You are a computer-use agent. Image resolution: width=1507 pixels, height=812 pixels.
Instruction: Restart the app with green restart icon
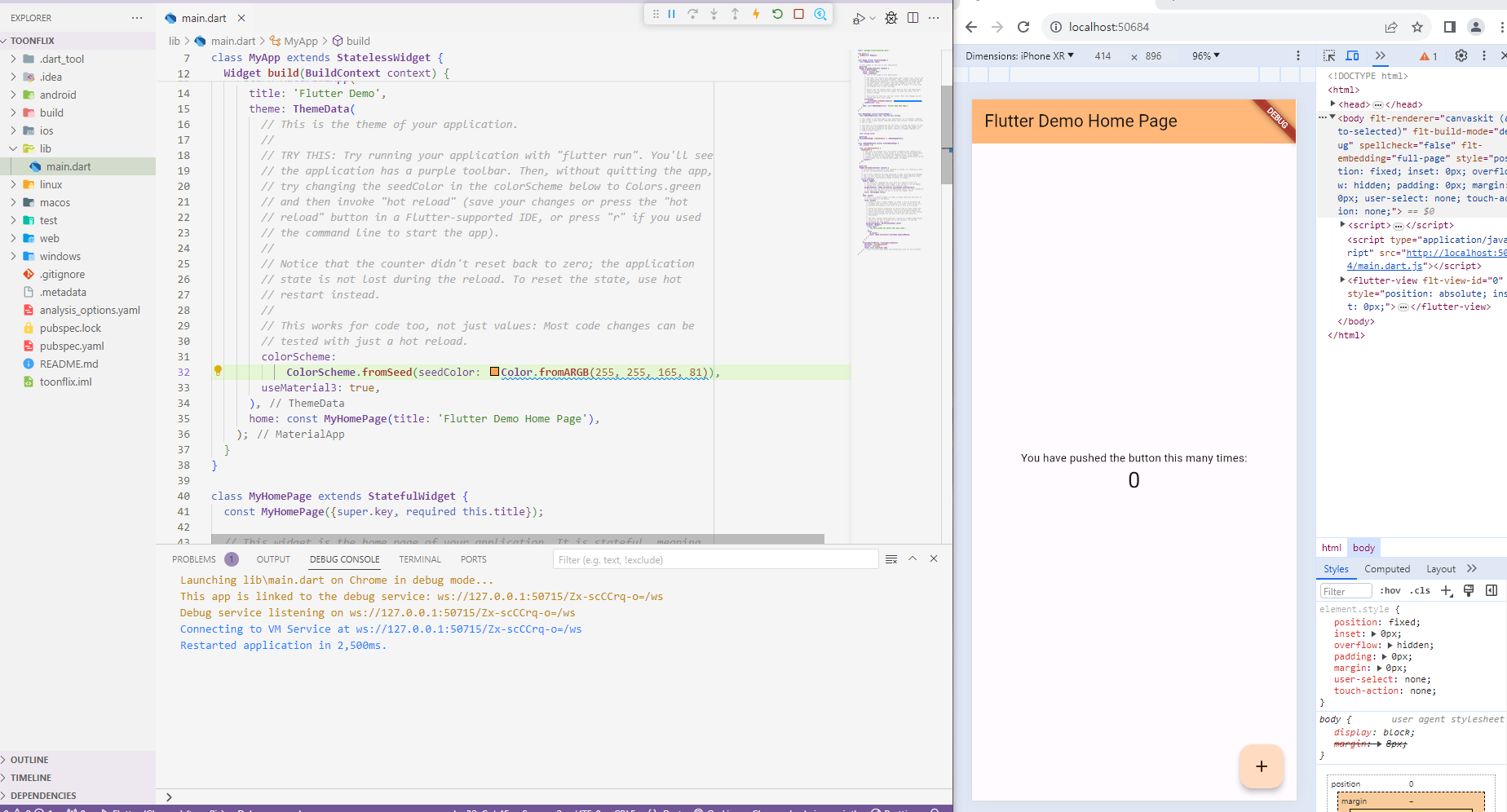coord(777,14)
